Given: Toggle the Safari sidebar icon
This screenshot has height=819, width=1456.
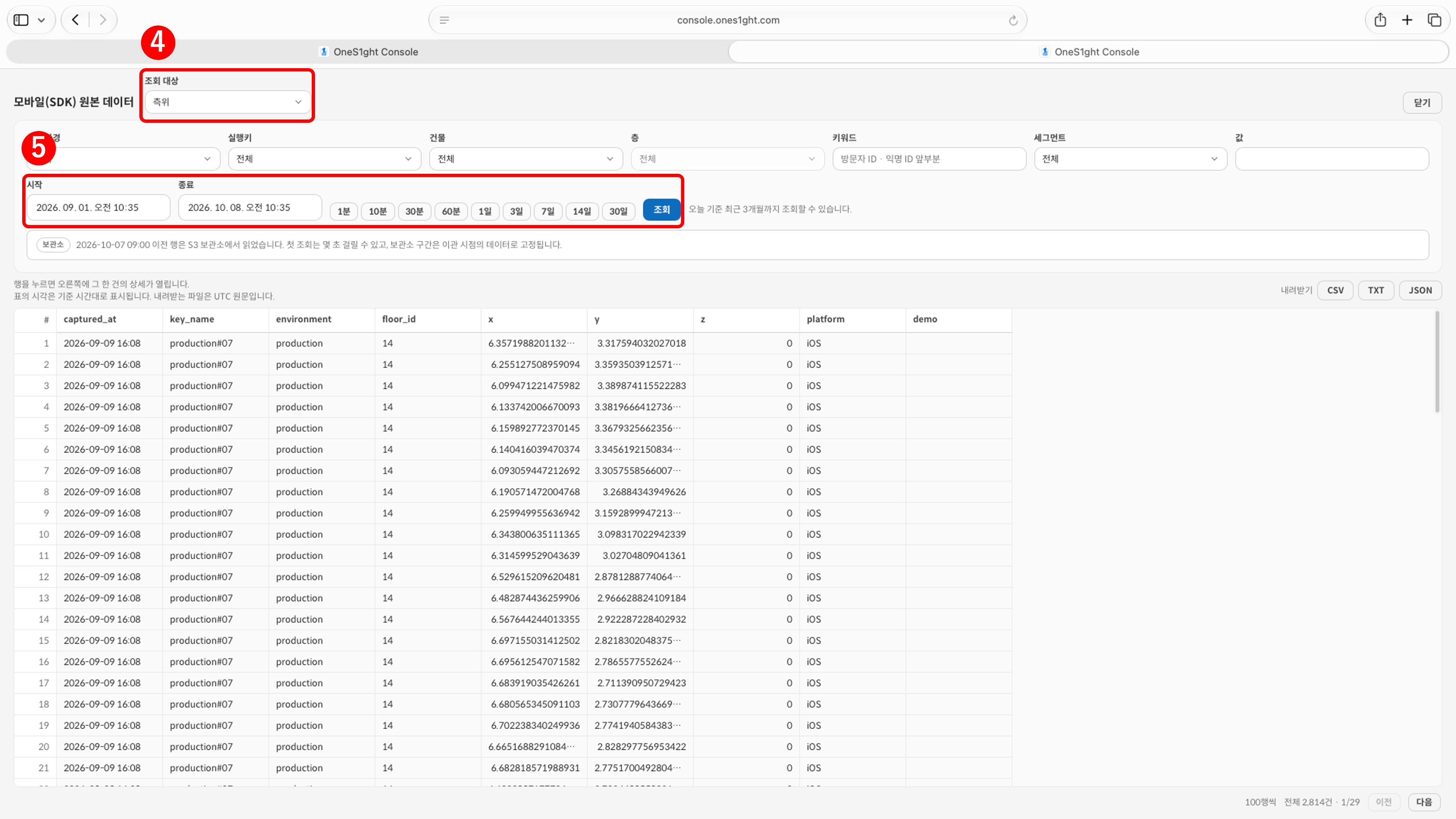Looking at the screenshot, I should 22,20.
